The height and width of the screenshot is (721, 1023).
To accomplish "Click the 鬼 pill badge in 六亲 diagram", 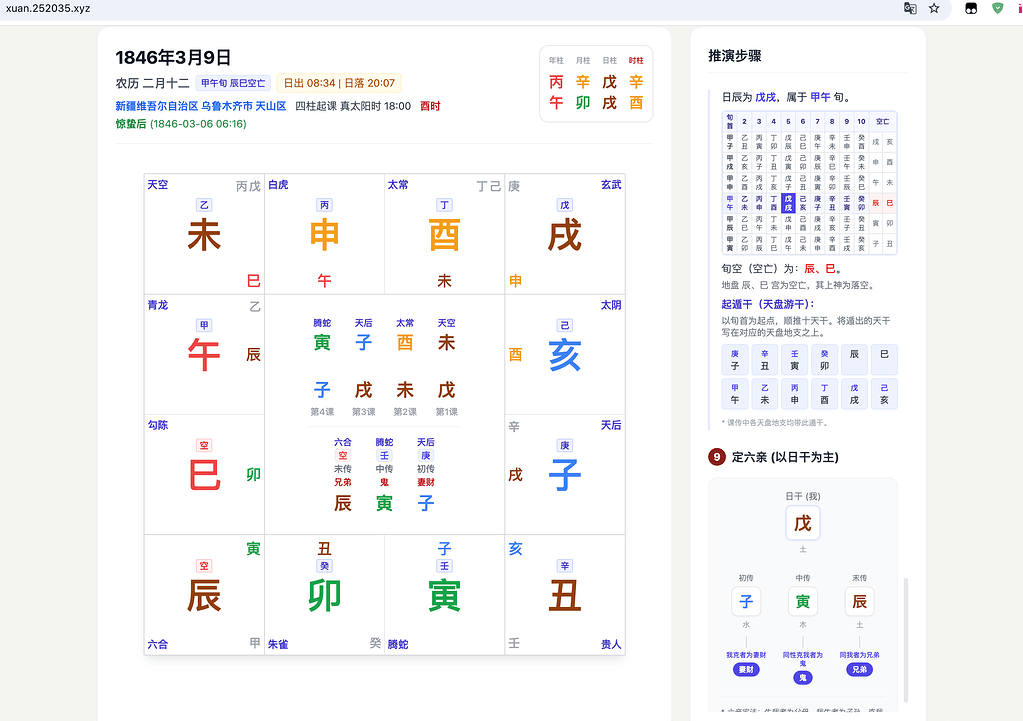I will pyautogui.click(x=802, y=678).
